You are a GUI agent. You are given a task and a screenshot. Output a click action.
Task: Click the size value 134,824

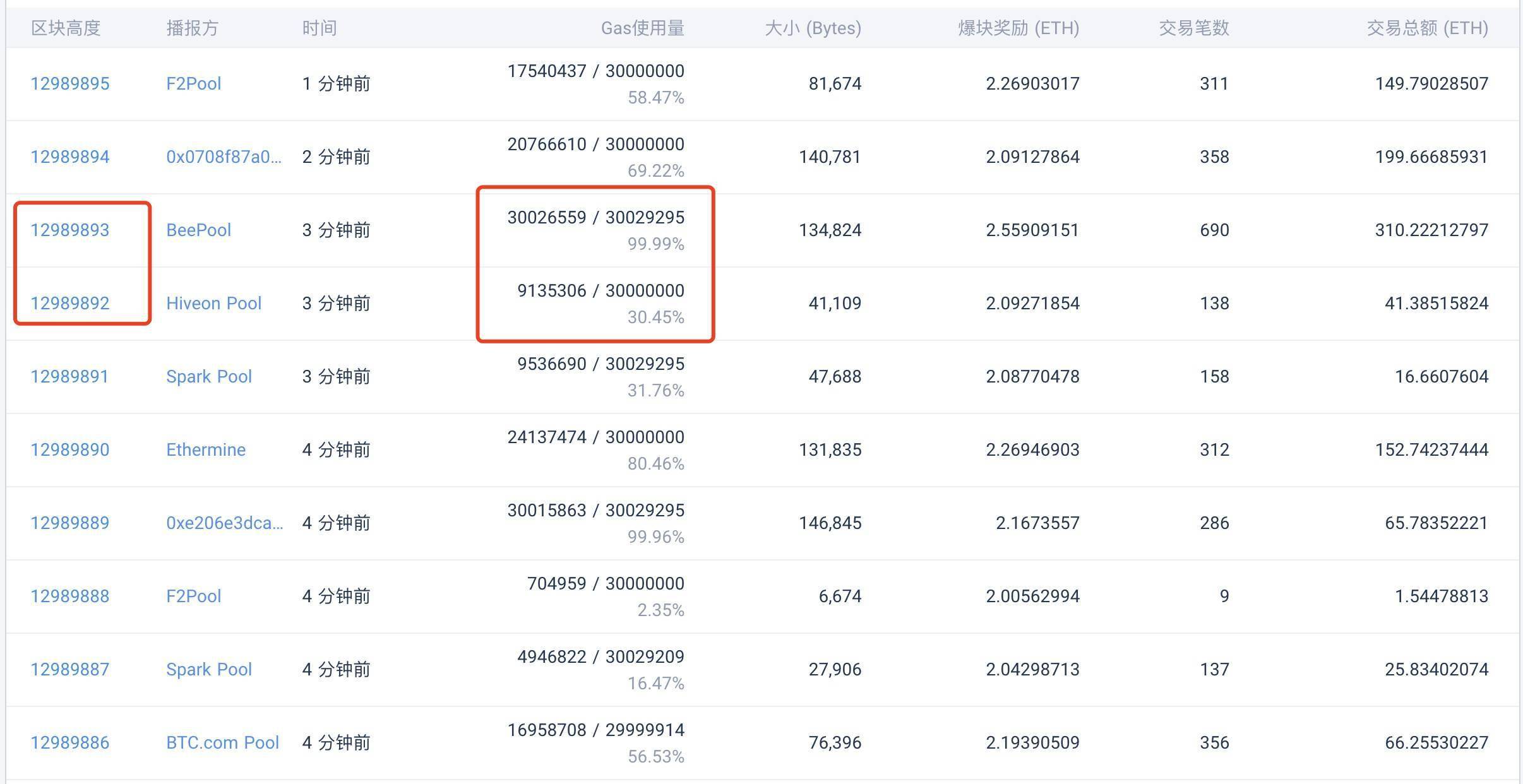tap(830, 230)
